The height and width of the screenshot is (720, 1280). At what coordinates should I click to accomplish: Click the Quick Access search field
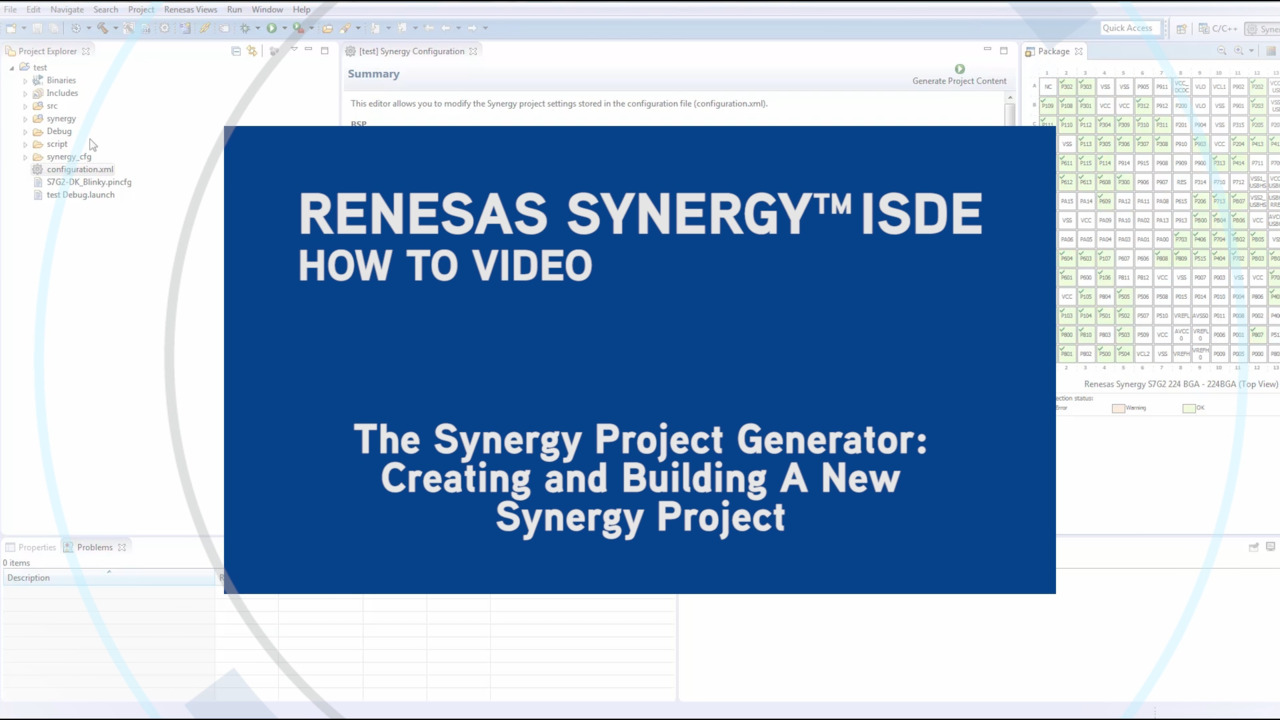click(x=1128, y=28)
